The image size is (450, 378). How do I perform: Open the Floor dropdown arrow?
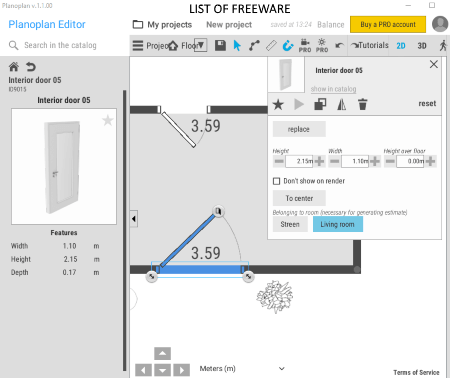(x=201, y=45)
